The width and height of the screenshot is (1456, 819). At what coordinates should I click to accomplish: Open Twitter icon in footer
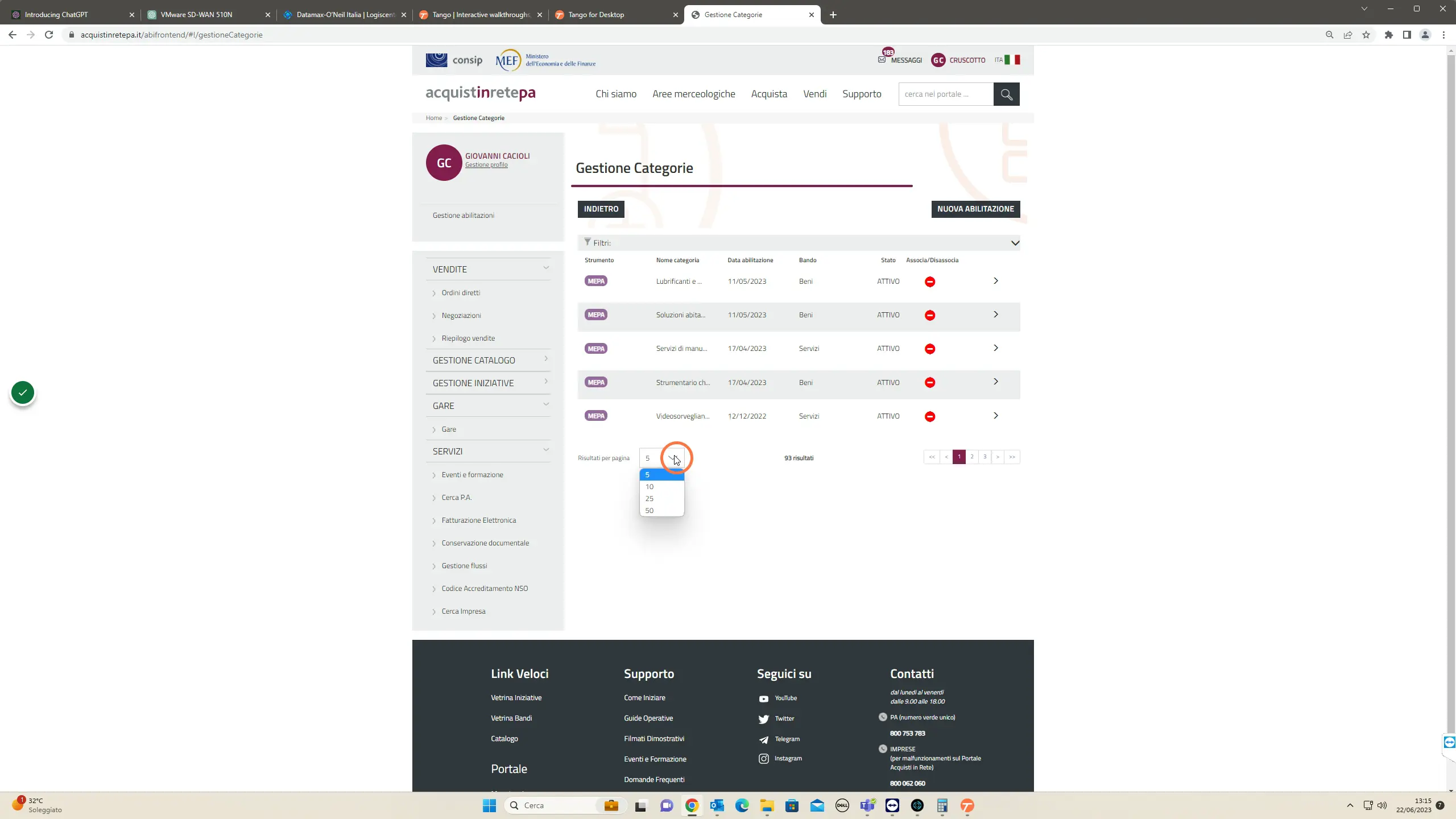click(764, 719)
